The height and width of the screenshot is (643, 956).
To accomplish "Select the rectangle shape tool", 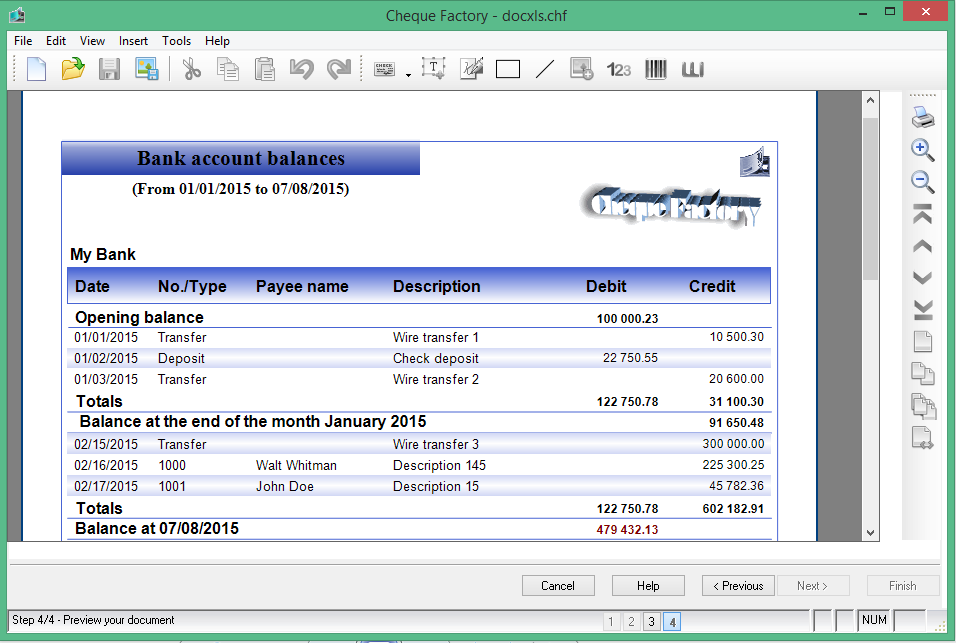I will (x=508, y=69).
